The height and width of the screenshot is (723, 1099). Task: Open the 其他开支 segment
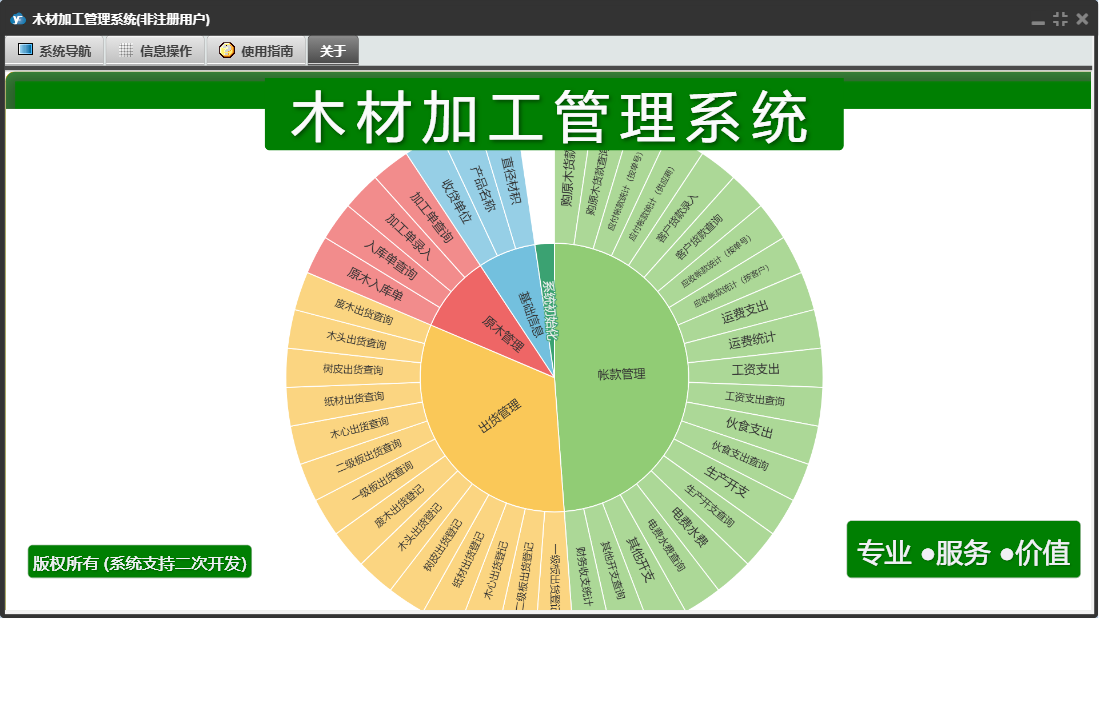(639, 559)
